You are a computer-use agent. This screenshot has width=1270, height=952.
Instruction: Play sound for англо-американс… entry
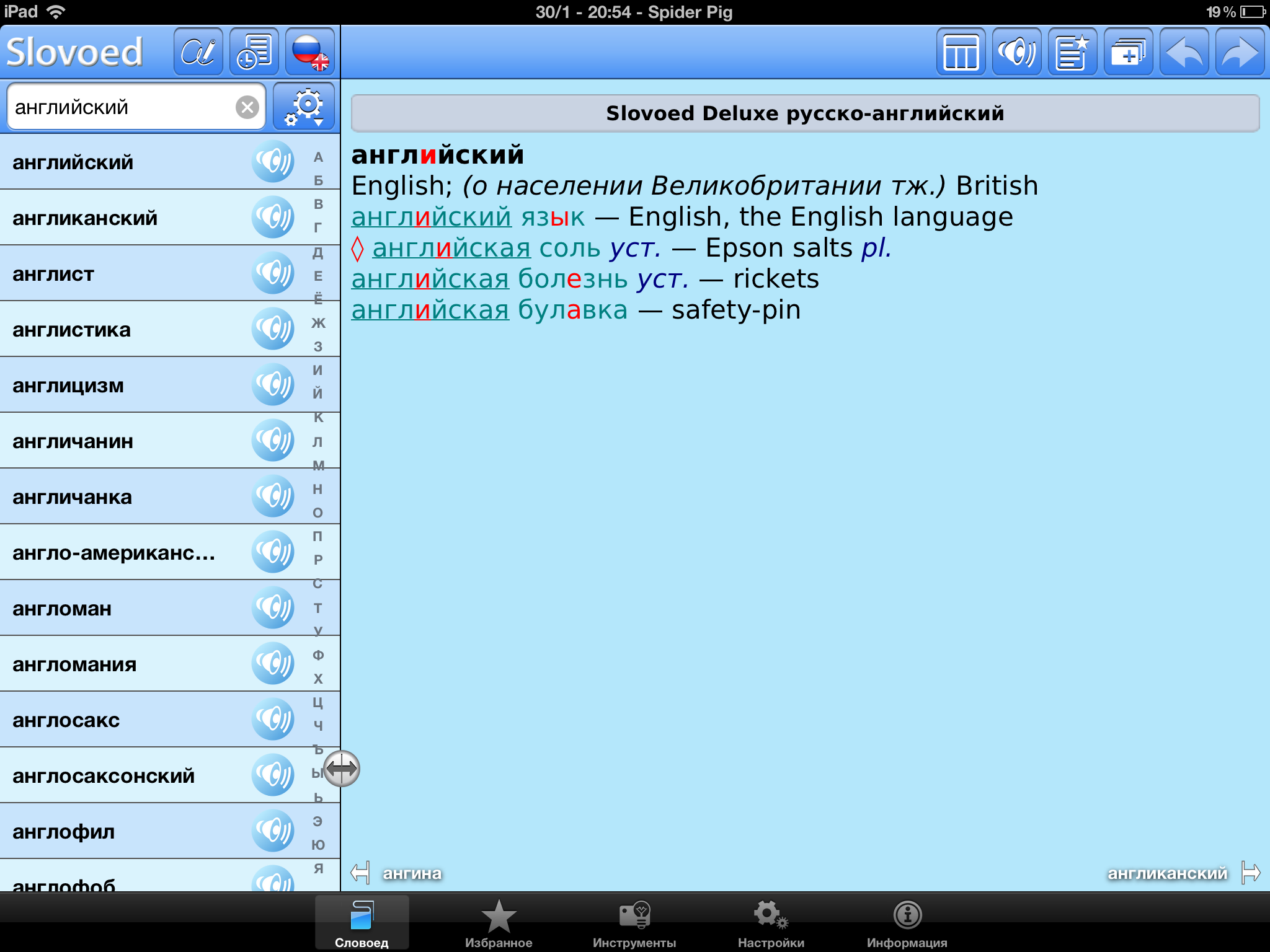[273, 552]
